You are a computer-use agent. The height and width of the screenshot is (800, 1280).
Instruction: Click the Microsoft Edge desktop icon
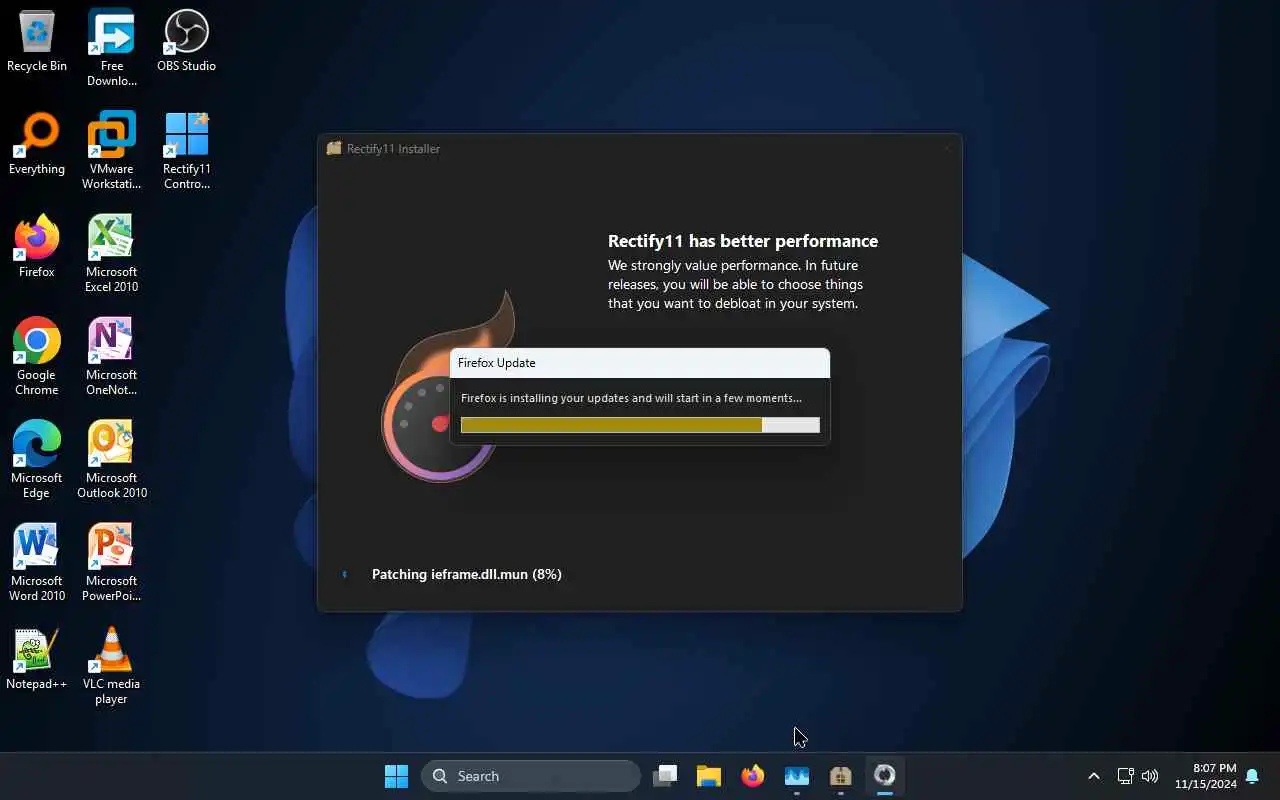[x=37, y=460]
